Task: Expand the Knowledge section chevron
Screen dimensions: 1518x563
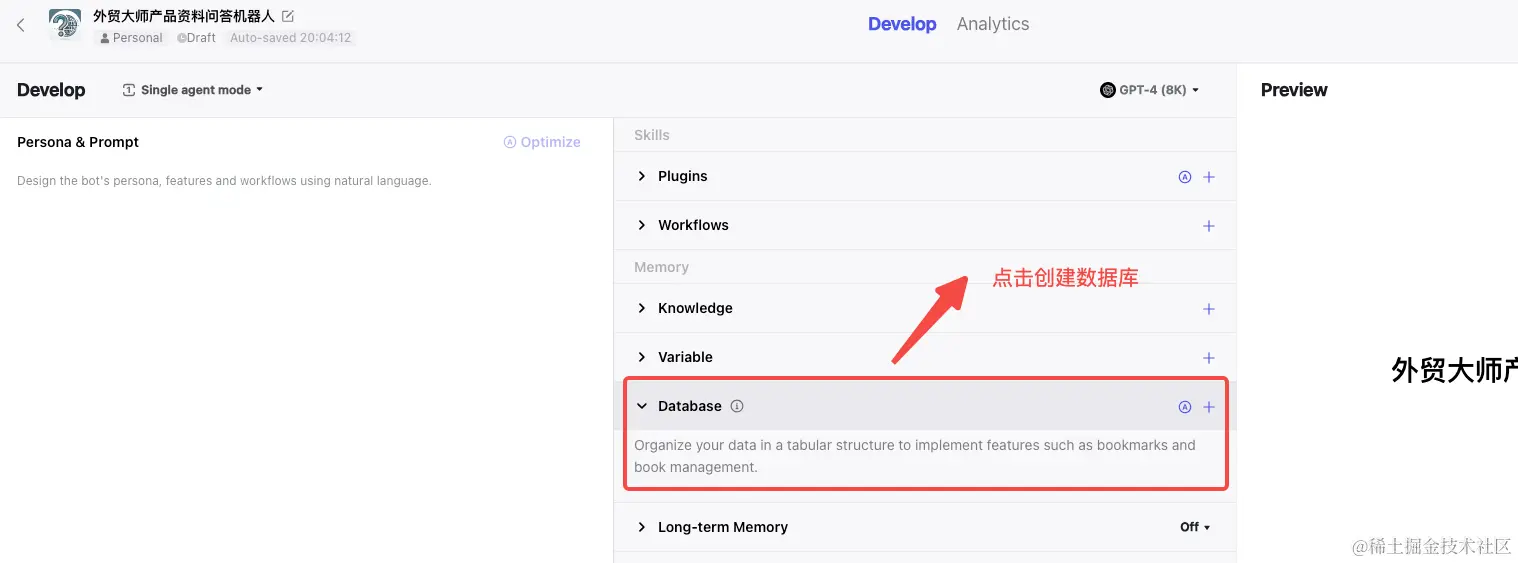Action: pyautogui.click(x=642, y=308)
